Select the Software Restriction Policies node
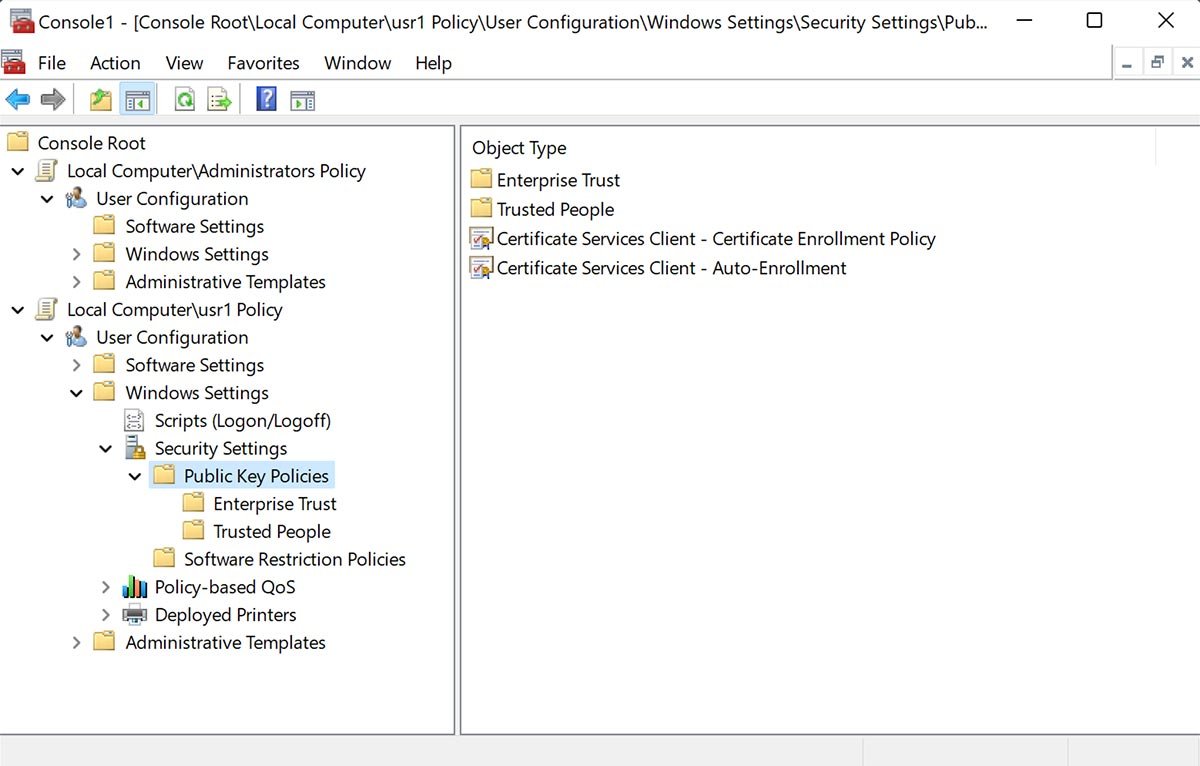Viewport: 1200px width, 766px height. tap(293, 559)
